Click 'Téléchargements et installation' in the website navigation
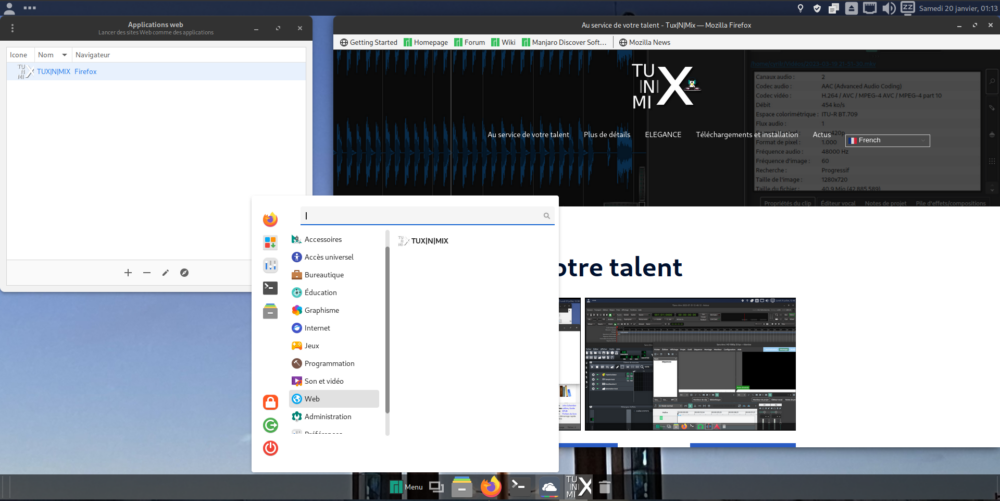1000x501 pixels. point(747,134)
